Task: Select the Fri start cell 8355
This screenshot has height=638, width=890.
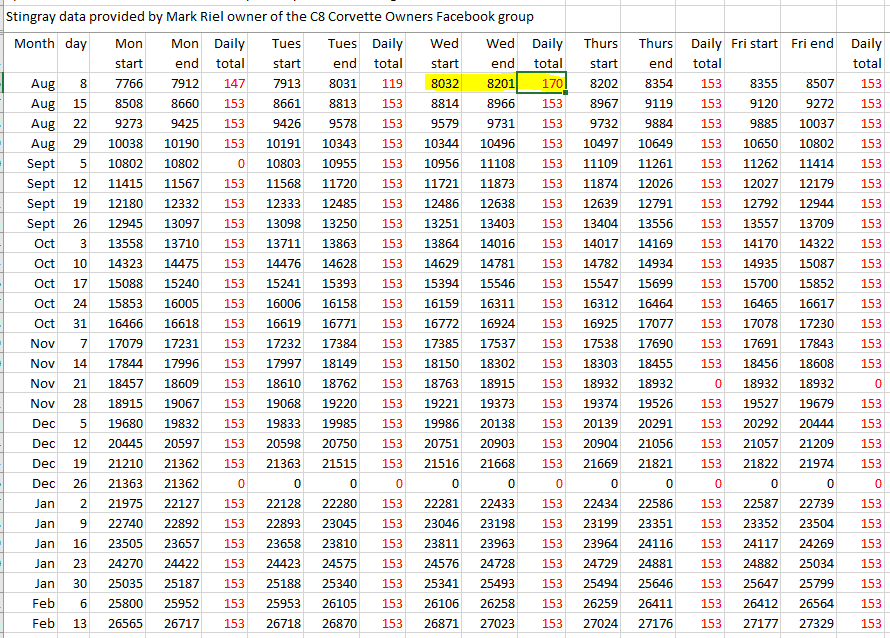Action: [756, 84]
